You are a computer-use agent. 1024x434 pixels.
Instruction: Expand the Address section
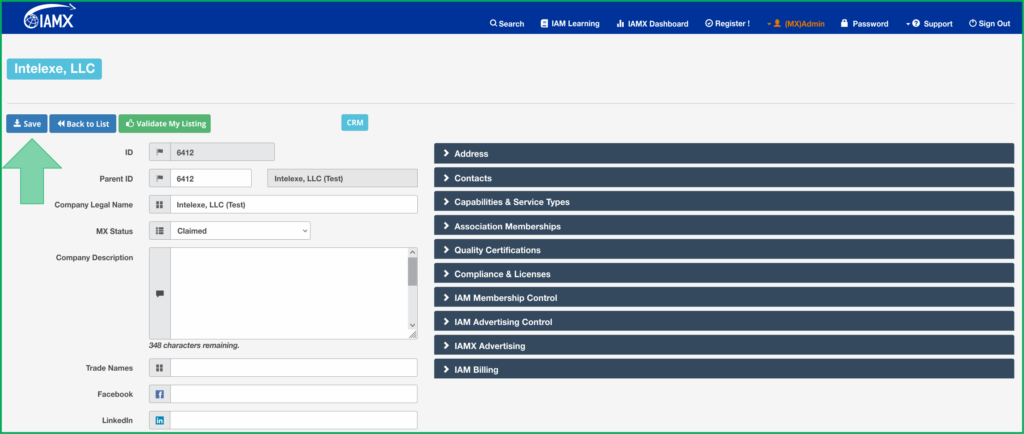pyautogui.click(x=724, y=153)
